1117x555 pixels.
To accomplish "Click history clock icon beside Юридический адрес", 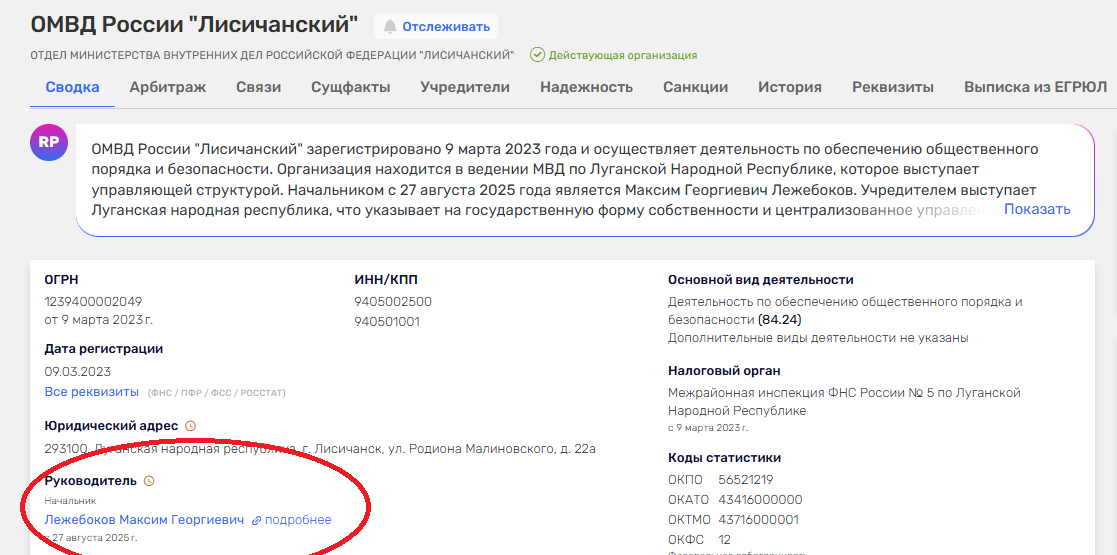I will click(191, 426).
